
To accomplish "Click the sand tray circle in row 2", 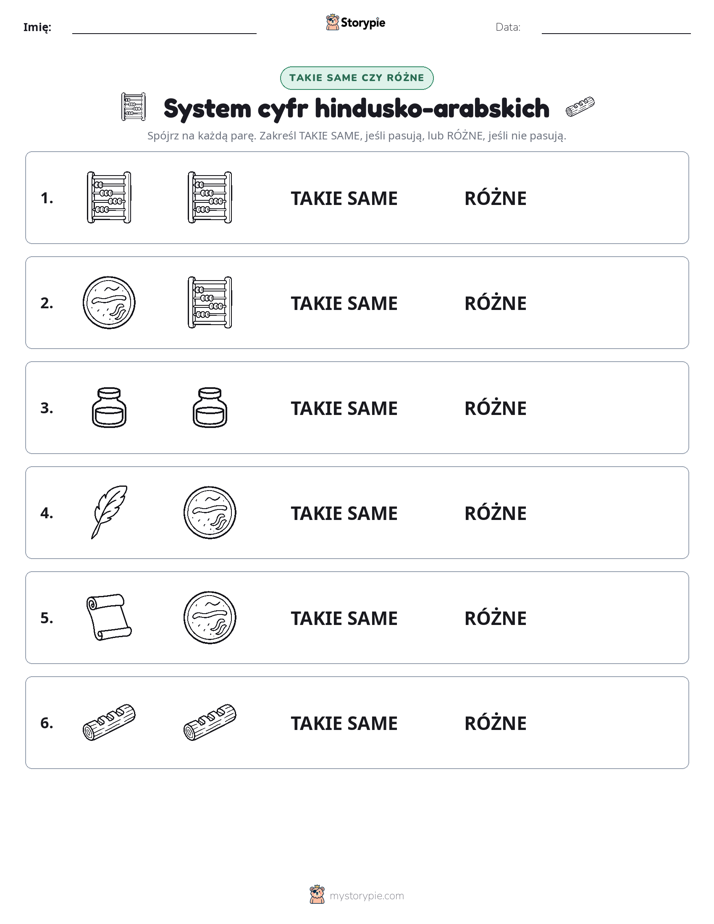I will click(109, 302).
